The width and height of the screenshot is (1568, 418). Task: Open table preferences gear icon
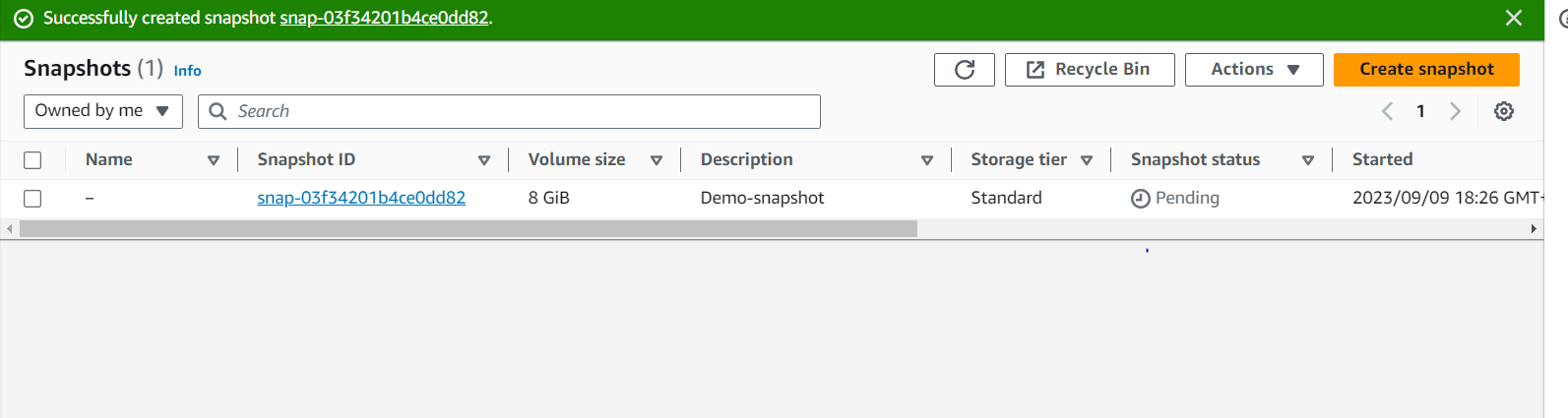click(1504, 111)
